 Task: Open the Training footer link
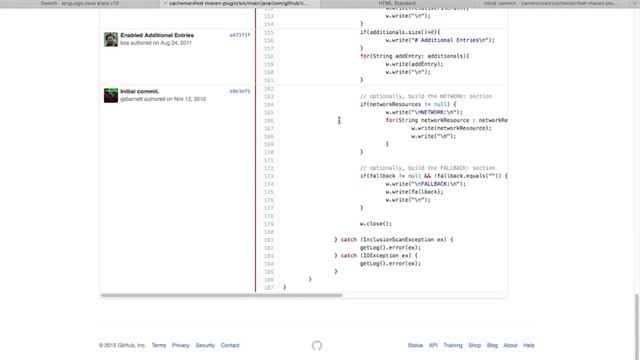[453, 345]
